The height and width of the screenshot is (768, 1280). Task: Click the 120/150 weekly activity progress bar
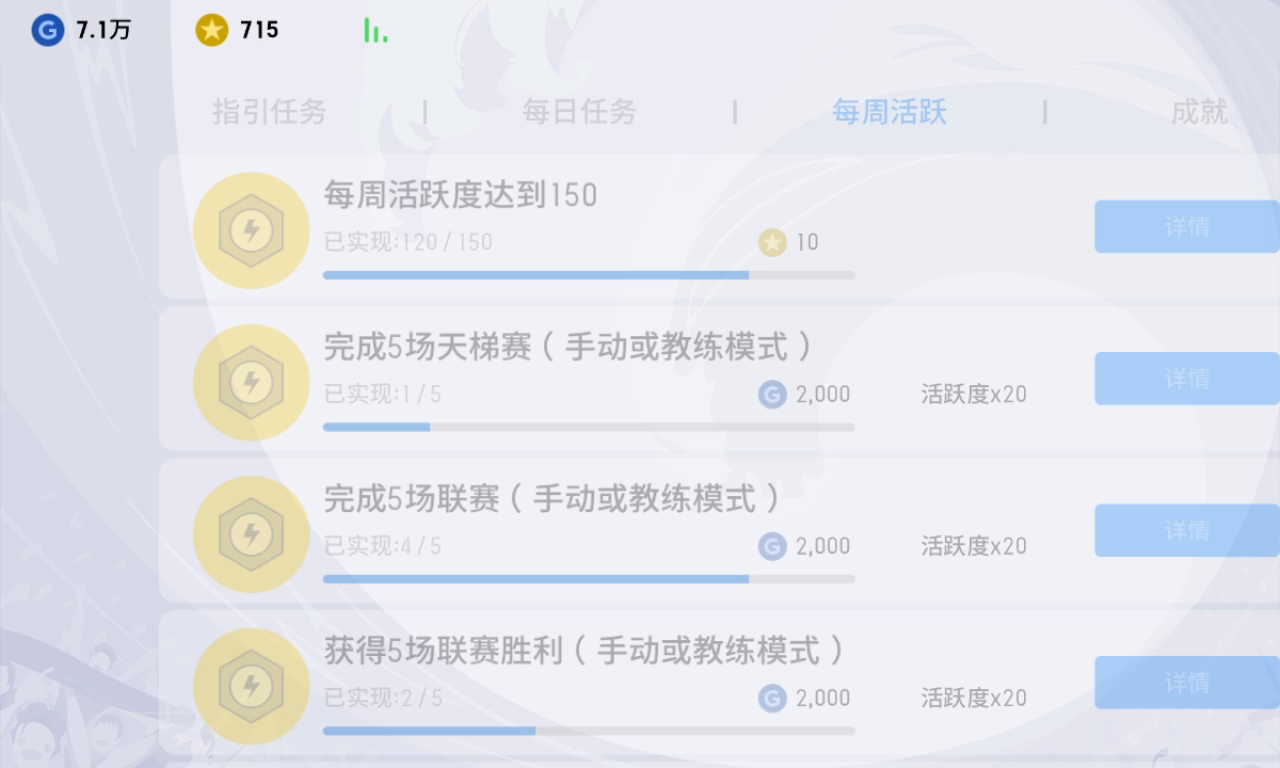pyautogui.click(x=589, y=275)
